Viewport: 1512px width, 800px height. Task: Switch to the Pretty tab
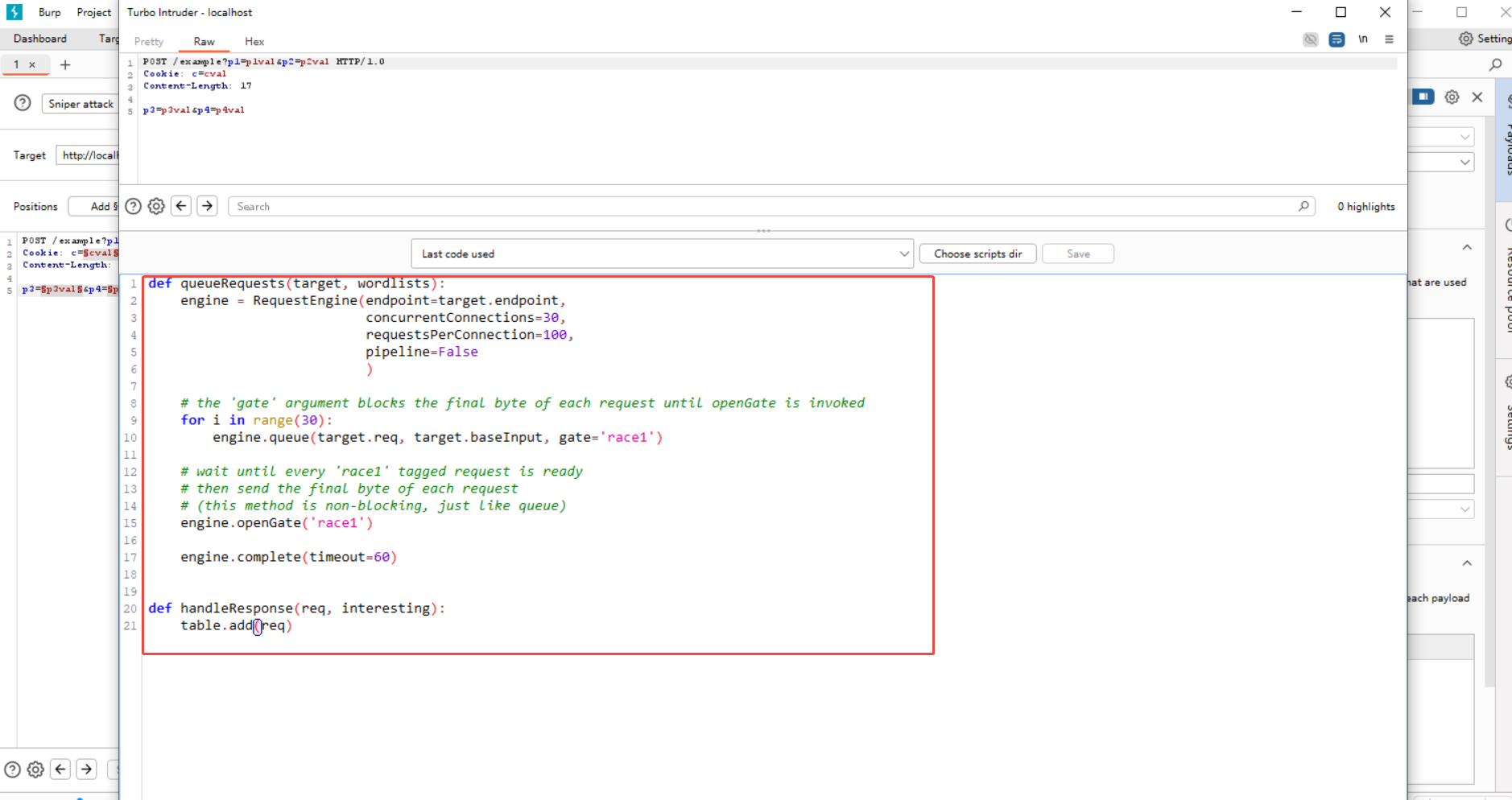[x=149, y=42]
